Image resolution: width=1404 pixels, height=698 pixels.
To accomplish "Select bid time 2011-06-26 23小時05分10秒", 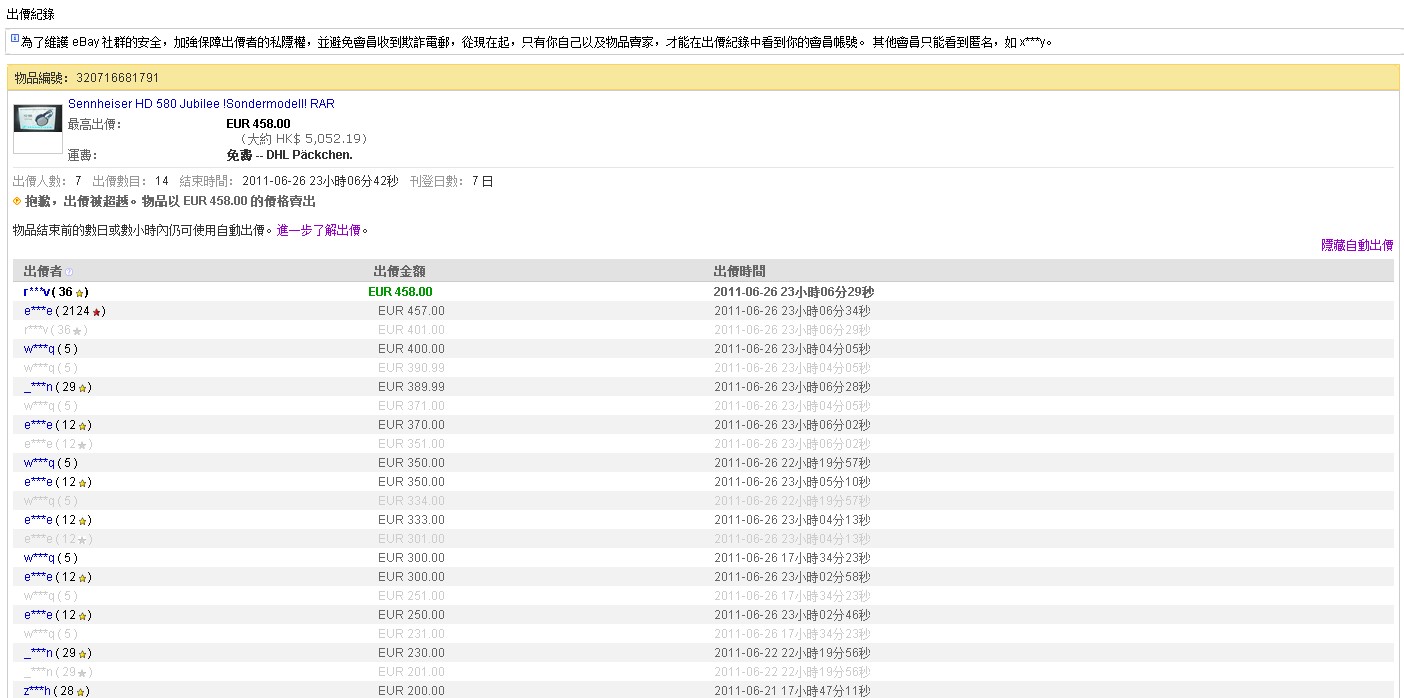I will pos(792,482).
